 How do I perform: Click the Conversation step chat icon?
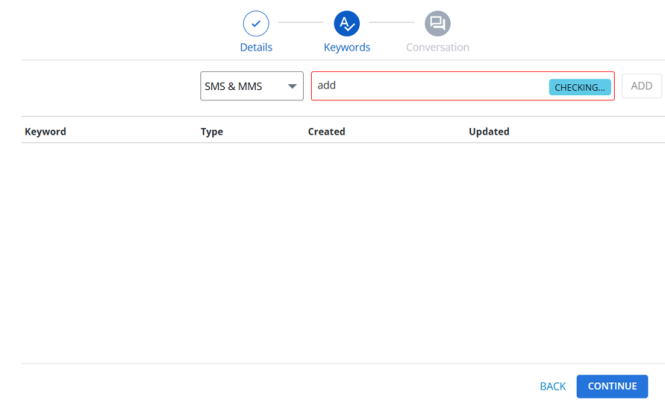click(437, 23)
